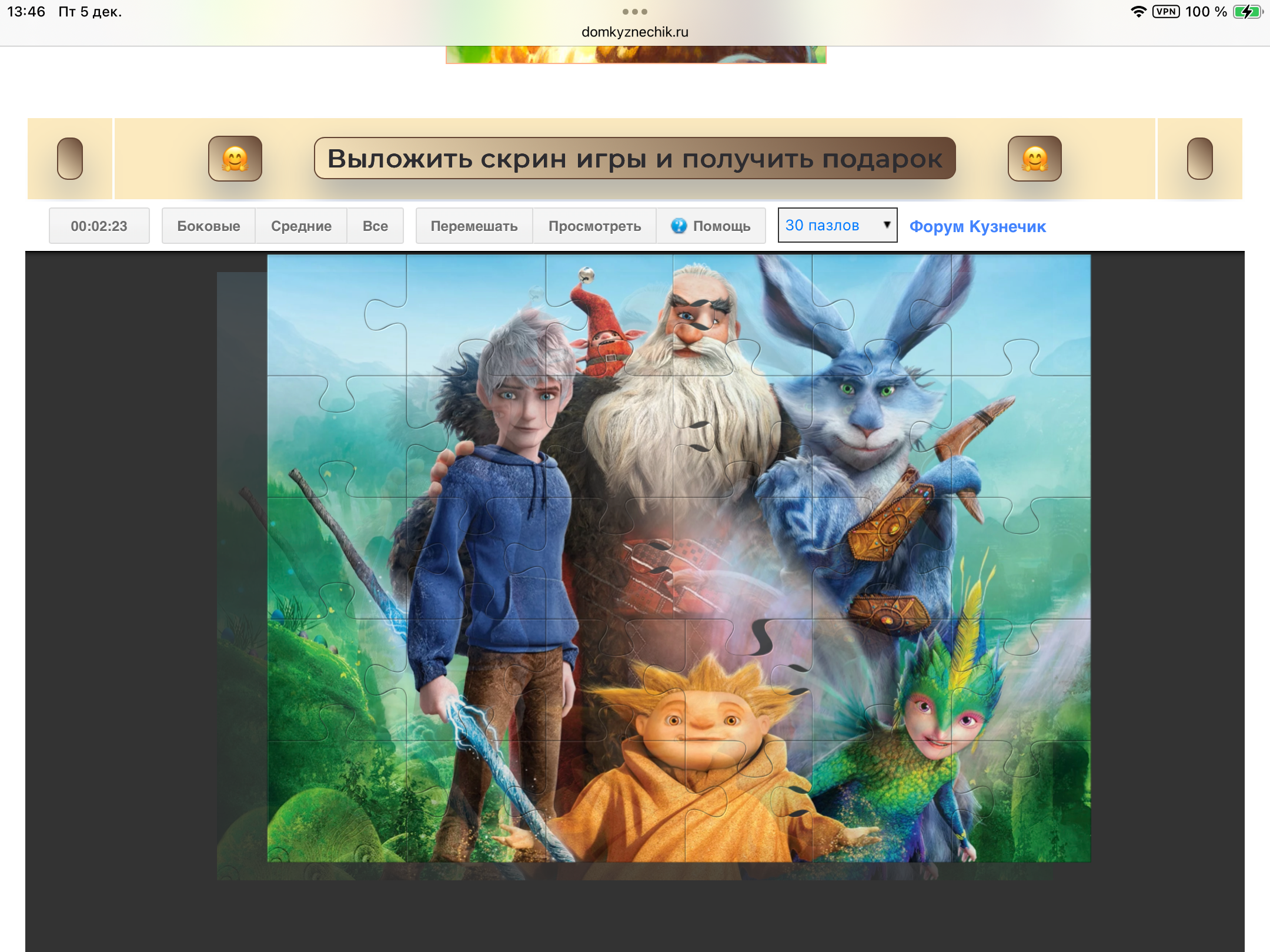Screen dimensions: 1270x952
Task: Show only Боковые edge pieces
Action: pyautogui.click(x=208, y=226)
